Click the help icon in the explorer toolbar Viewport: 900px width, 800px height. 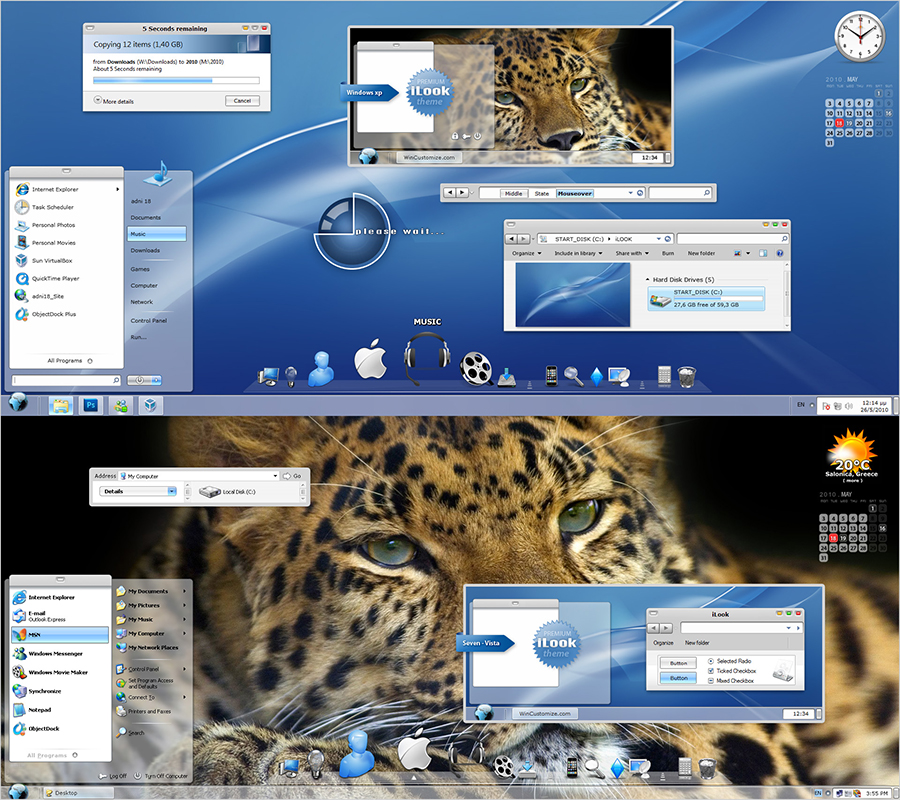click(x=780, y=253)
